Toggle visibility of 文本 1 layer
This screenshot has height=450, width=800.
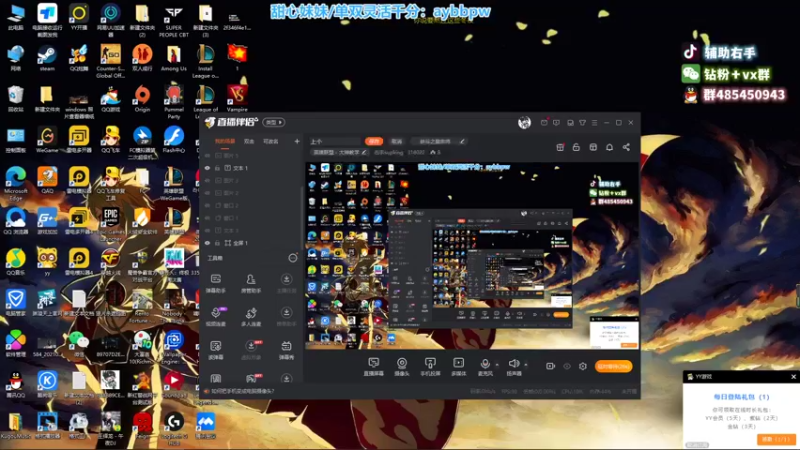click(x=207, y=168)
